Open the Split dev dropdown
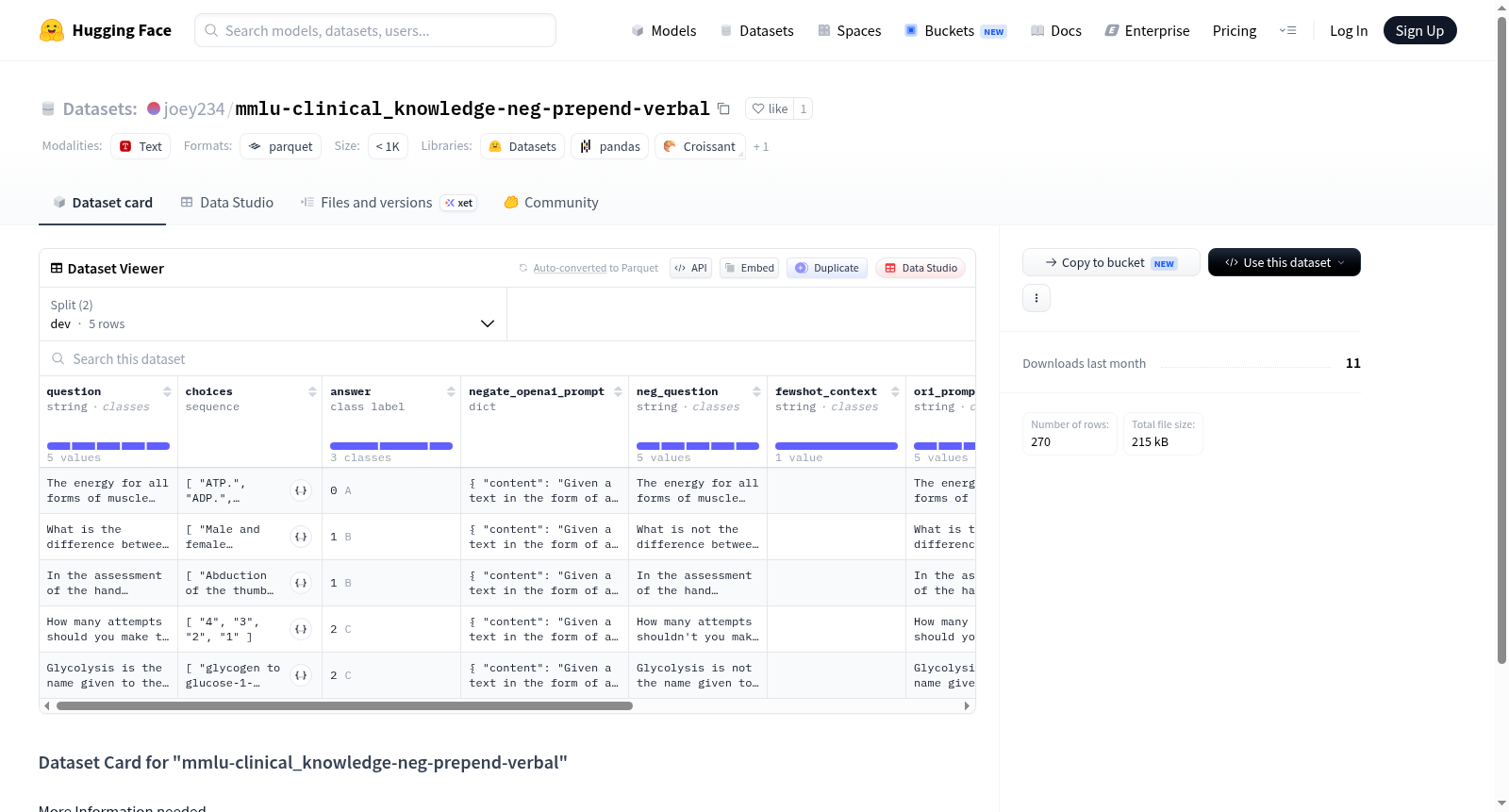 pyautogui.click(x=273, y=314)
